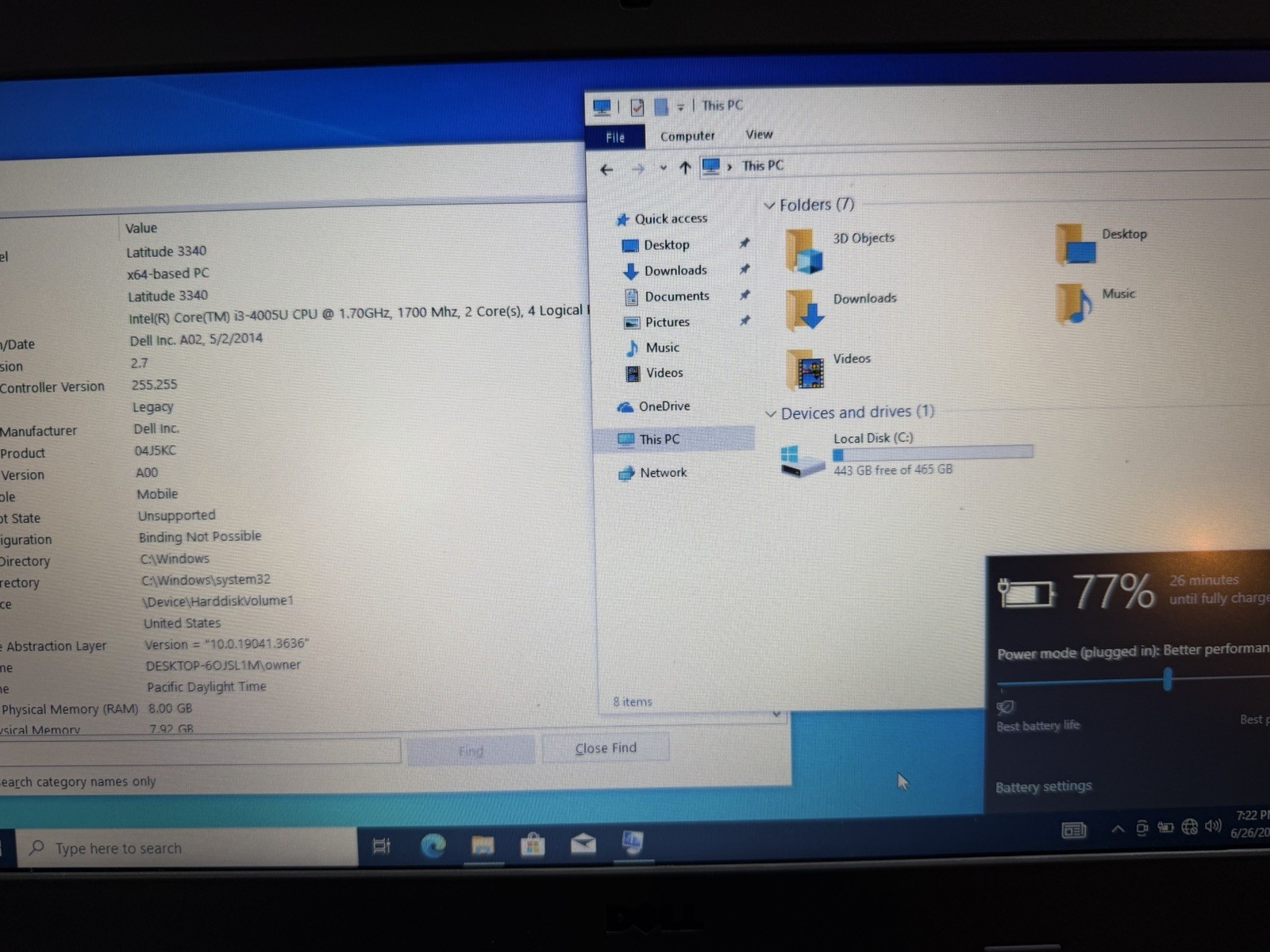Open the volume speaker tray icon
The height and width of the screenshot is (952, 1270).
1213,826
